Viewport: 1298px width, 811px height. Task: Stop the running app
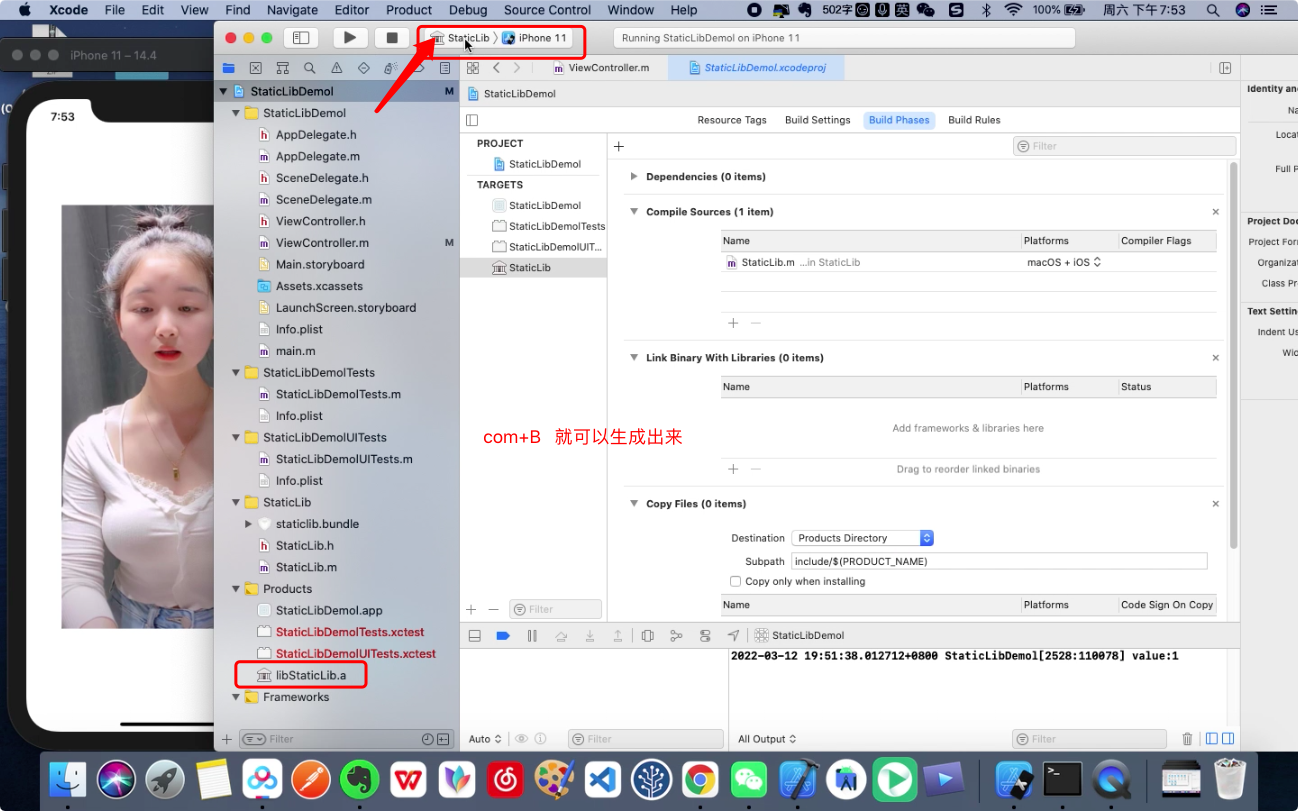click(392, 38)
